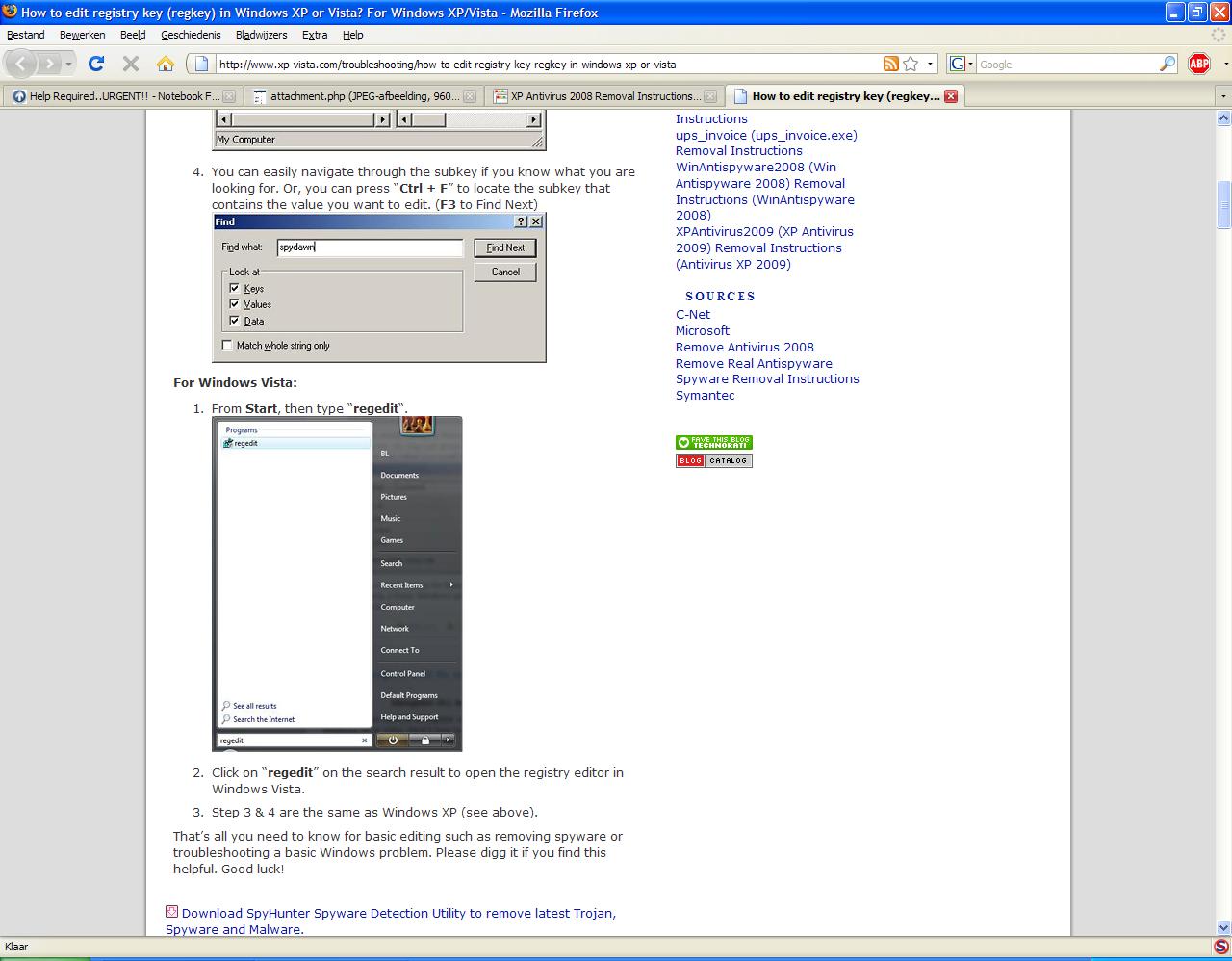Open the Bladwijzers menu

[x=262, y=35]
